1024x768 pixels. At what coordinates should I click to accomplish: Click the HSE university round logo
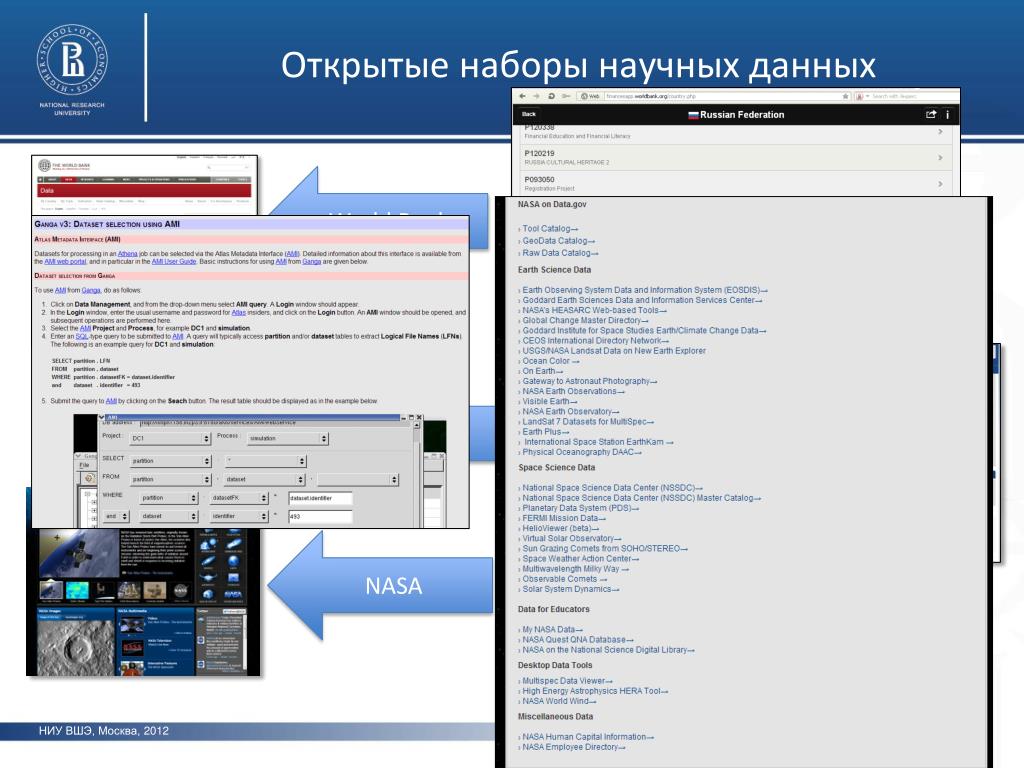click(x=72, y=60)
